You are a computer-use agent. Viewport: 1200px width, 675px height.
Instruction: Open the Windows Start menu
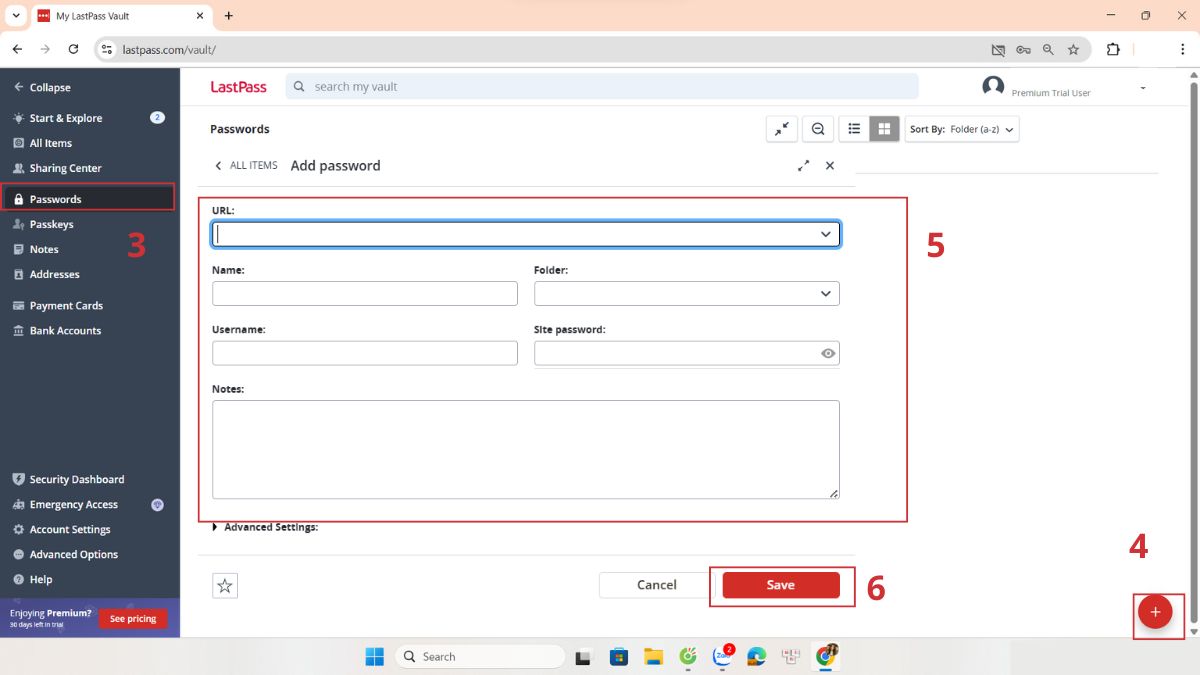(374, 656)
